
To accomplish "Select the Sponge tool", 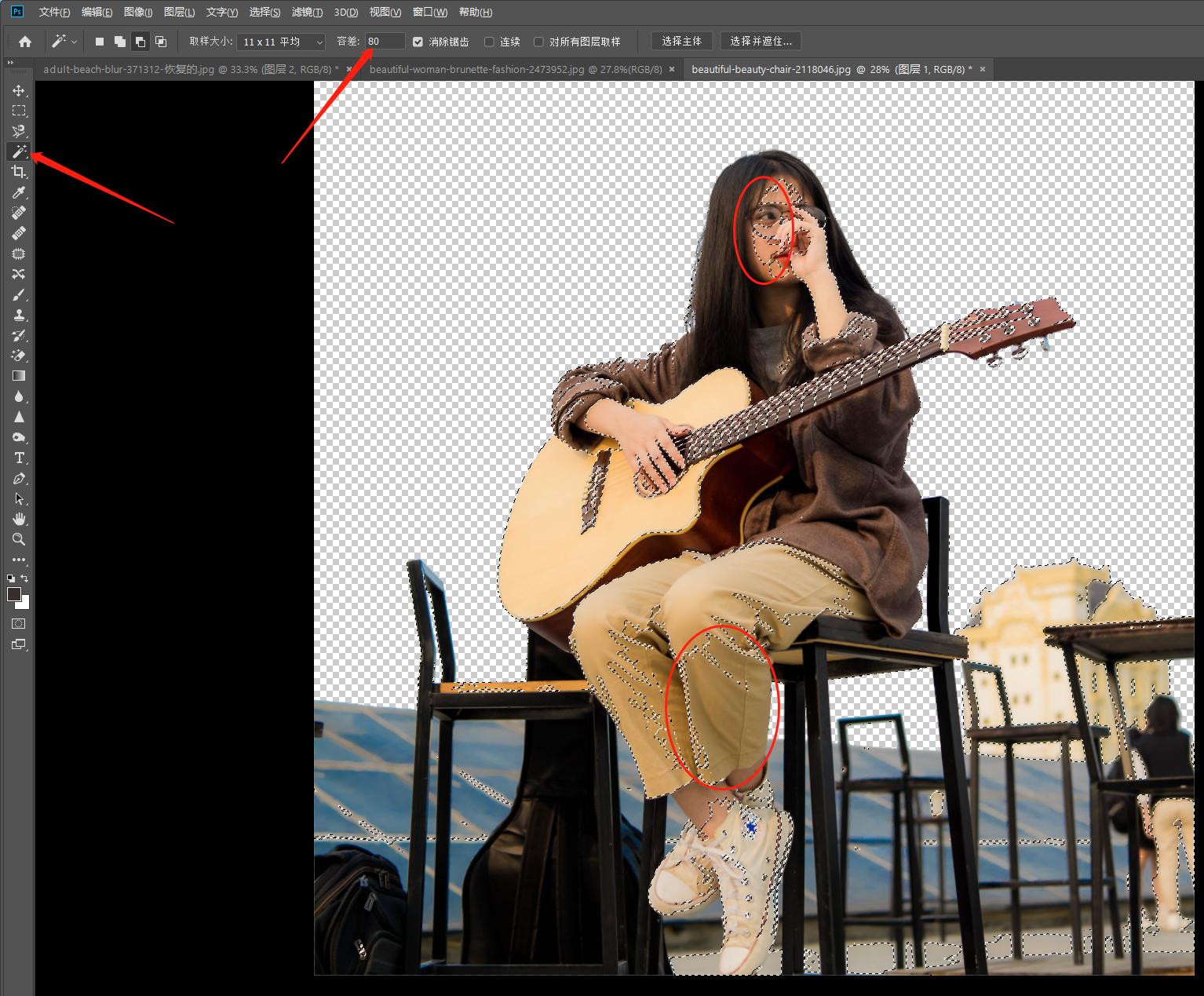I will (x=19, y=437).
